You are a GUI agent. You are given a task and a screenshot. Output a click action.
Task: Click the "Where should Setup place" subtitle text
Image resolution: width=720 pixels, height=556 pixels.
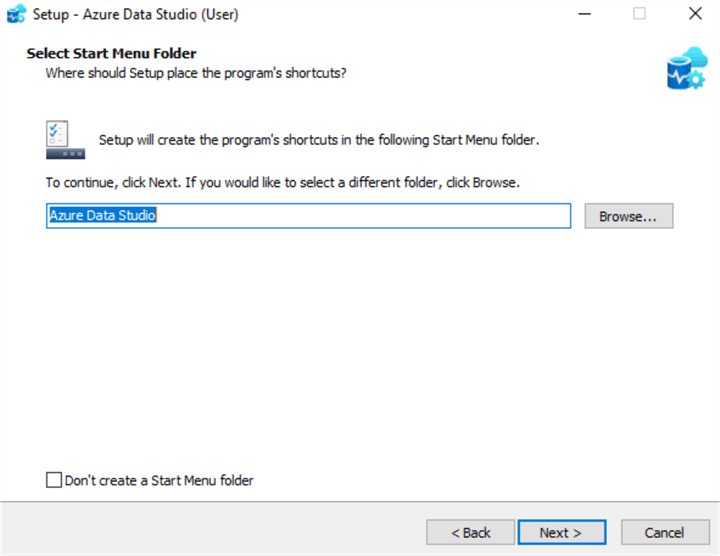click(x=196, y=73)
